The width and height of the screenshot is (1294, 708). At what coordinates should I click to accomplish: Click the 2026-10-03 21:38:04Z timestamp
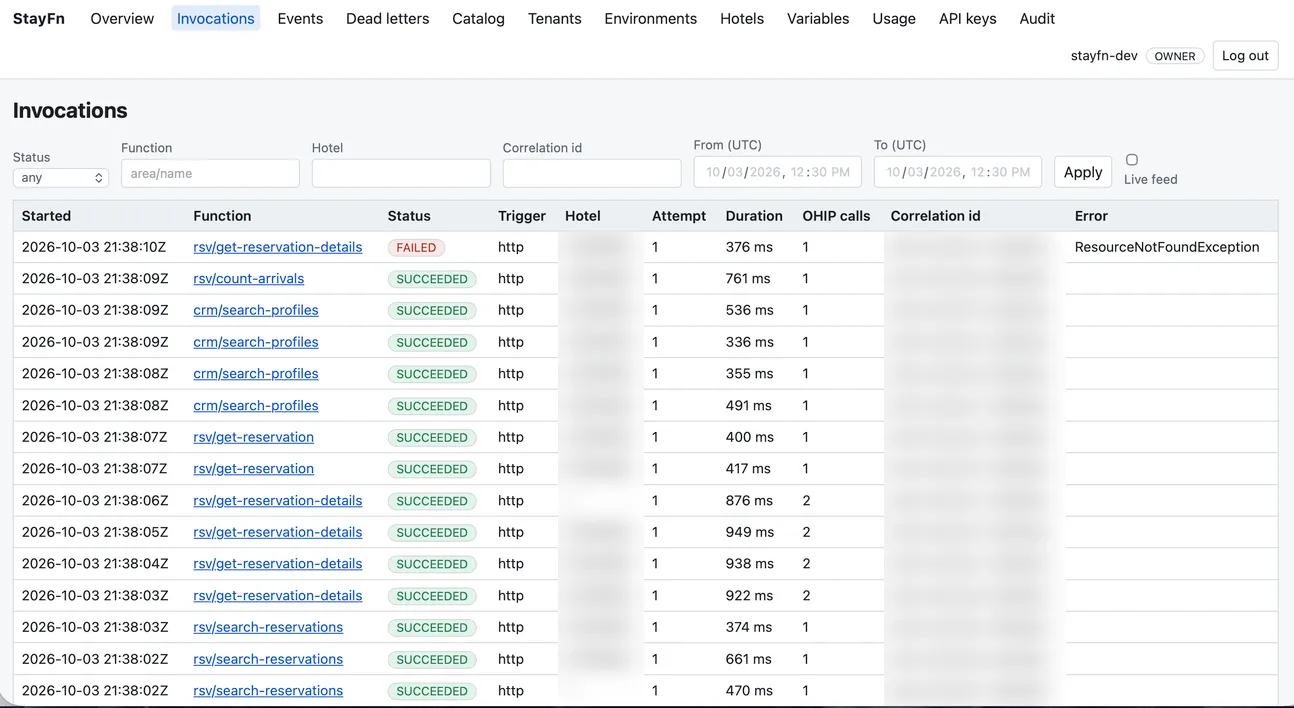pos(95,563)
